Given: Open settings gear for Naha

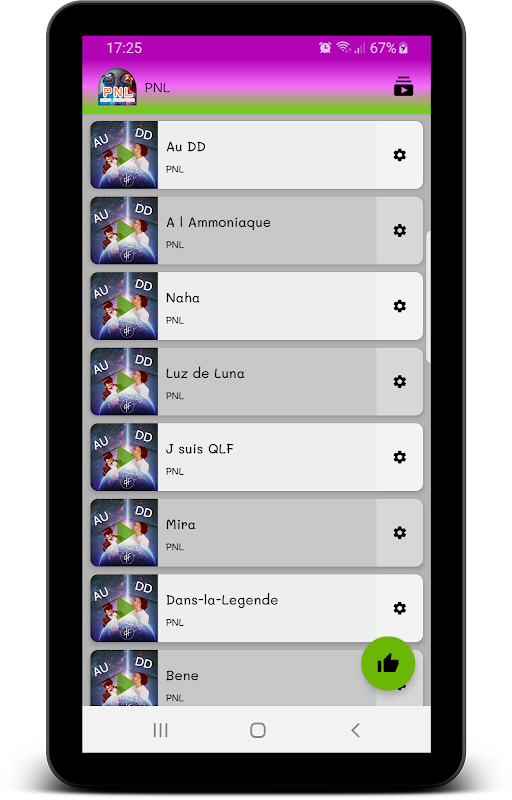Looking at the screenshot, I should (400, 306).
